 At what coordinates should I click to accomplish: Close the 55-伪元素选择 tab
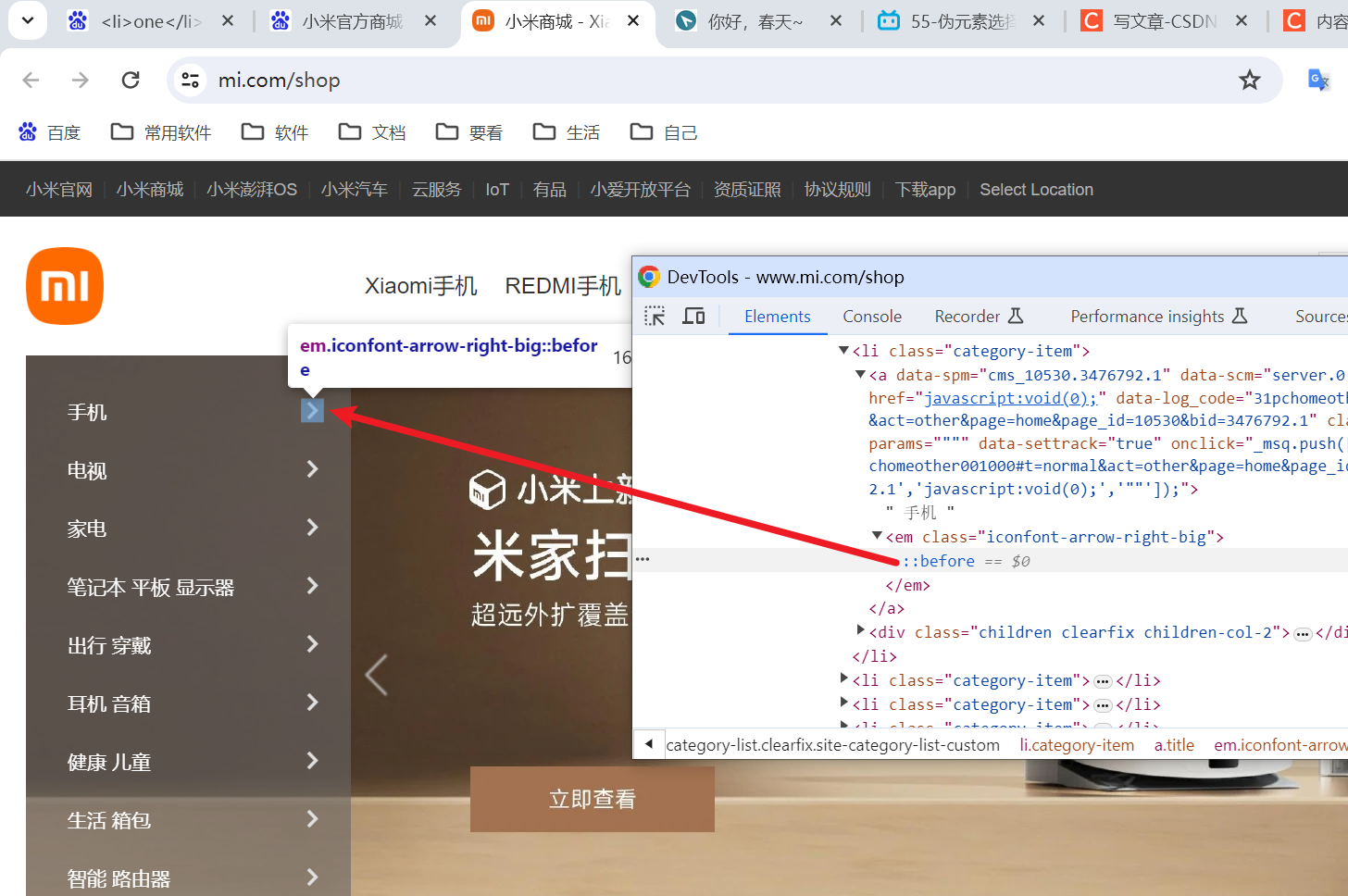point(1039,20)
